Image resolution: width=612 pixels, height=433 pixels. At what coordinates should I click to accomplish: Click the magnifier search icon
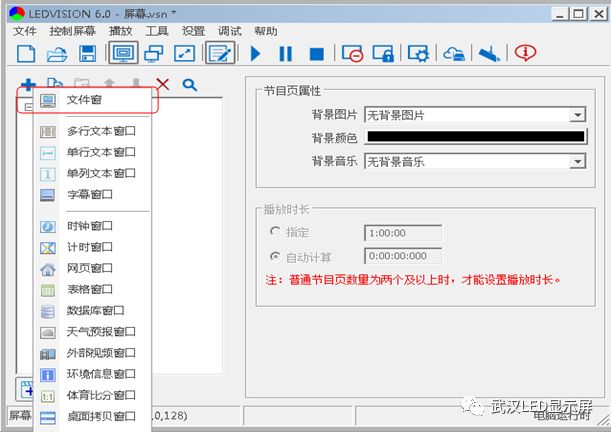click(190, 84)
